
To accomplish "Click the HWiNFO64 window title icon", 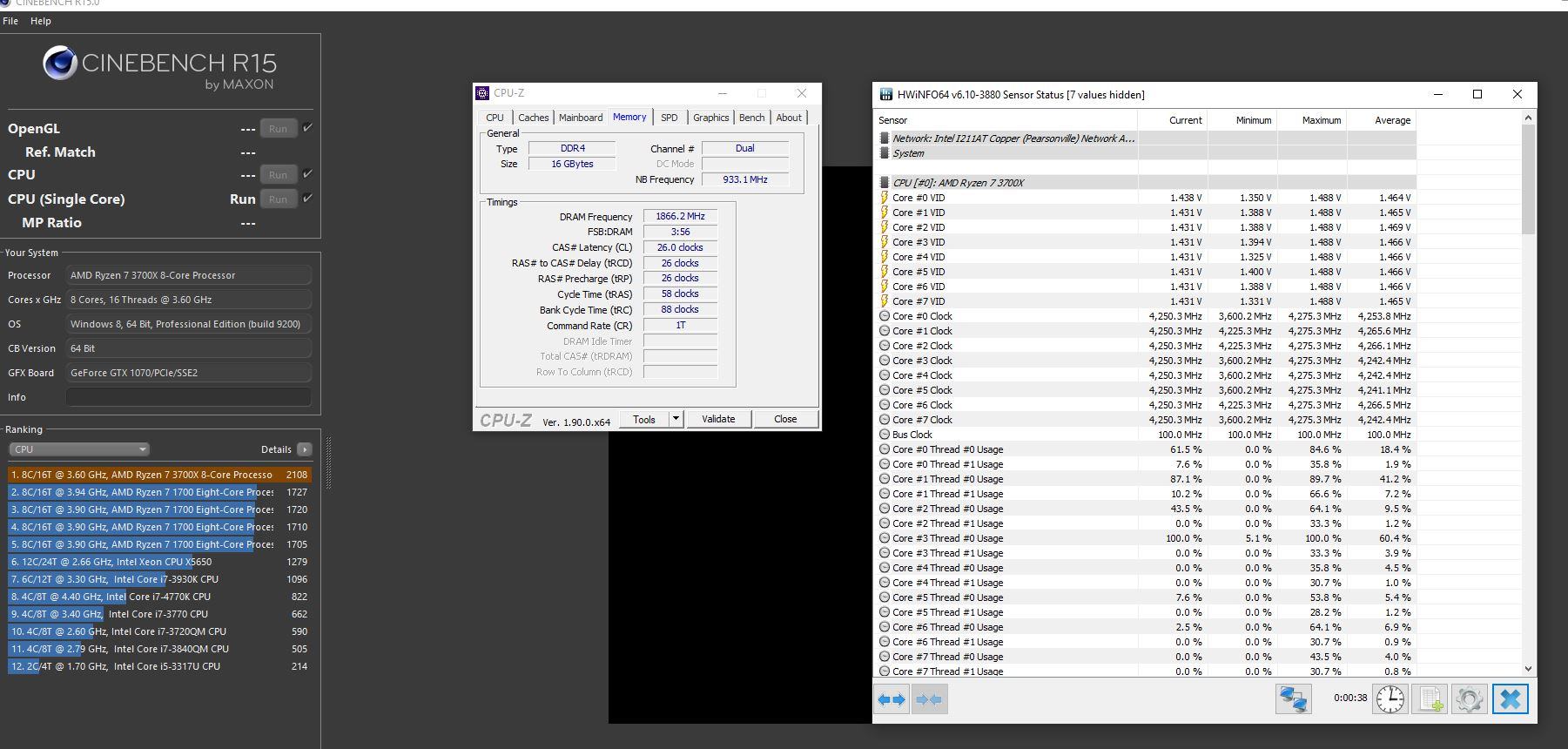I will click(x=886, y=95).
